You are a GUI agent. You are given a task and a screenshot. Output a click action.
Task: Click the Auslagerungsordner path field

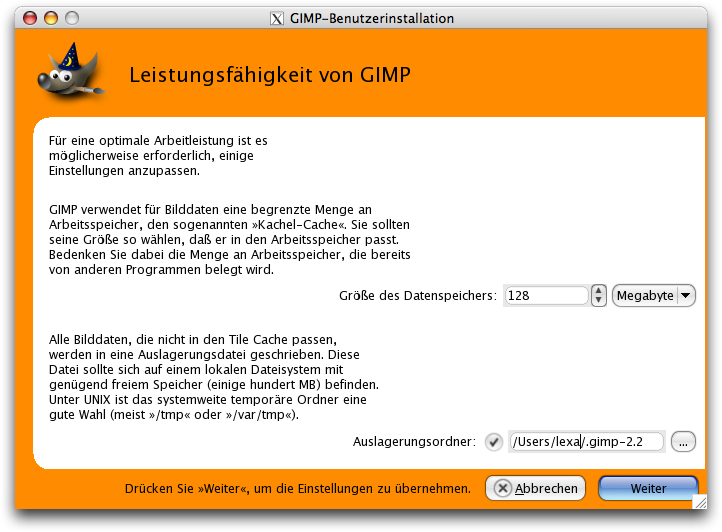[x=587, y=442]
